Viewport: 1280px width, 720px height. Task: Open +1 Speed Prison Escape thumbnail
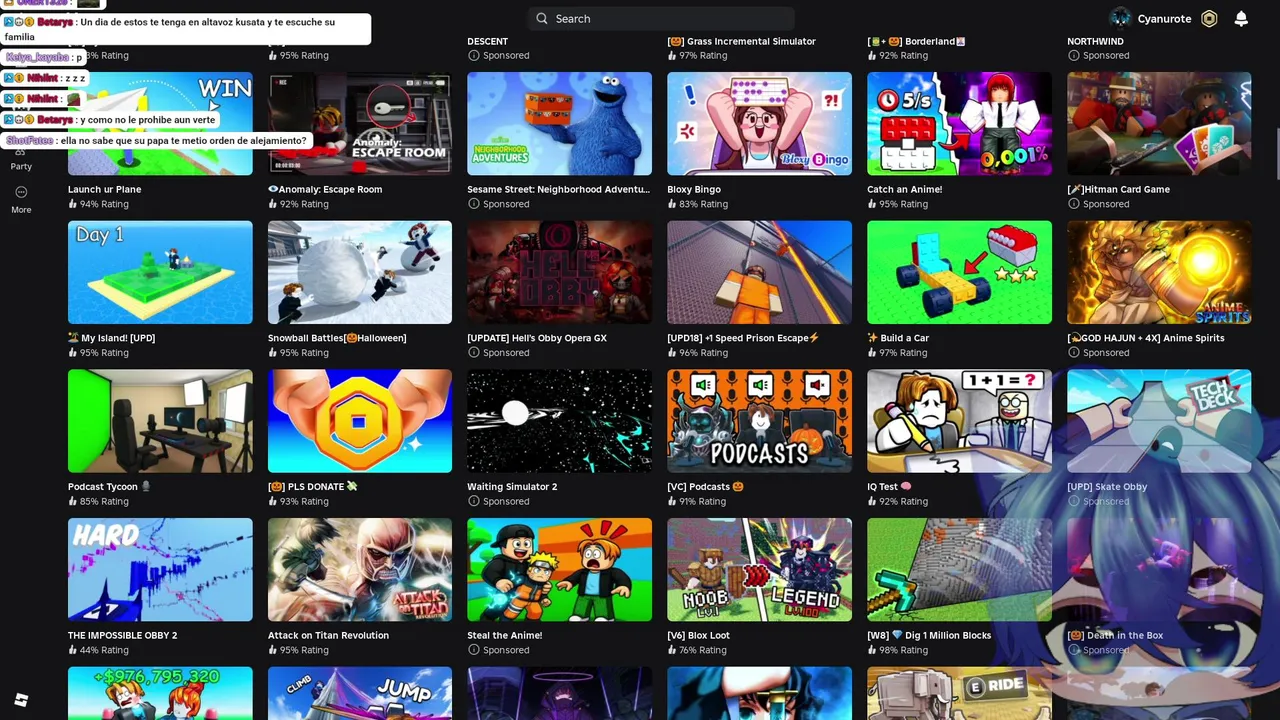click(759, 272)
